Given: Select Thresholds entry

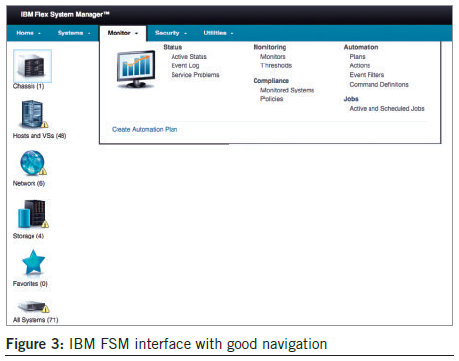Looking at the screenshot, I should 276,66.
